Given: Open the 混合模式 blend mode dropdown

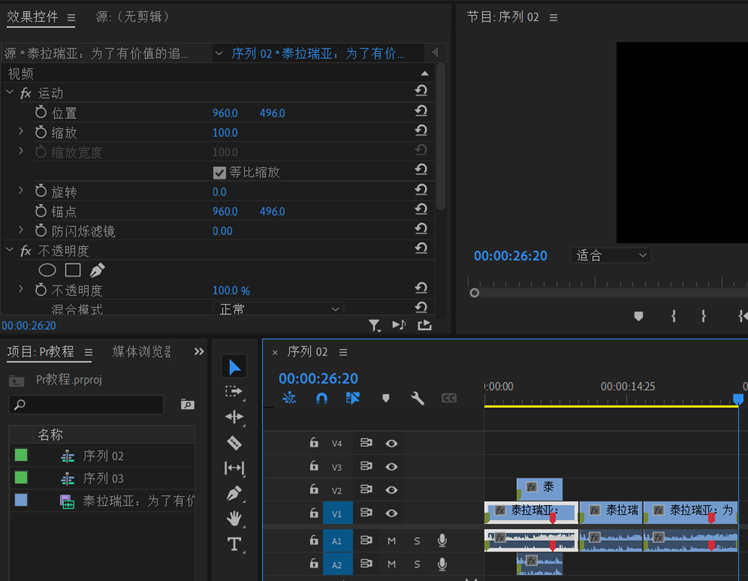Looking at the screenshot, I should pyautogui.click(x=280, y=309).
